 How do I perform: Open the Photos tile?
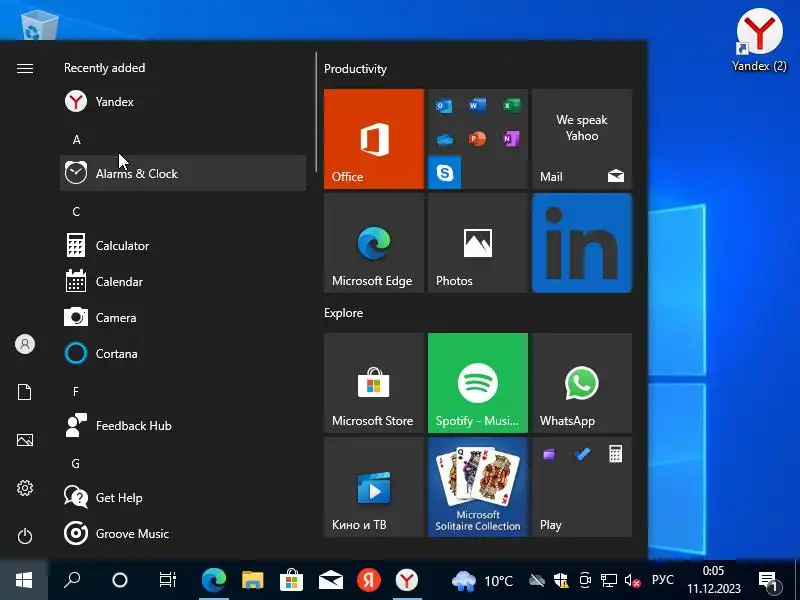coord(478,243)
